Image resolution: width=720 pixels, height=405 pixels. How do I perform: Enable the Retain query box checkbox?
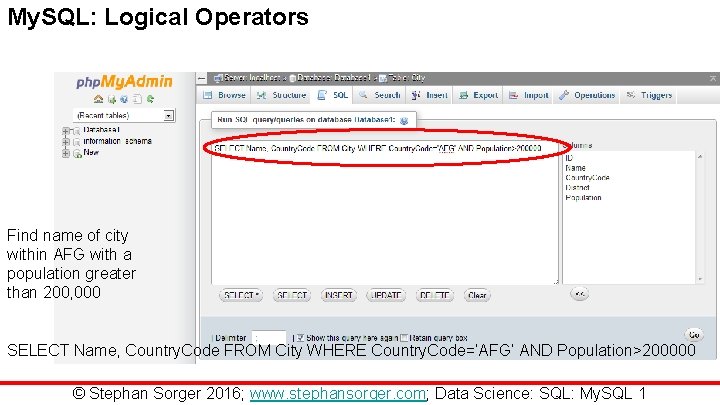[x=404, y=338]
